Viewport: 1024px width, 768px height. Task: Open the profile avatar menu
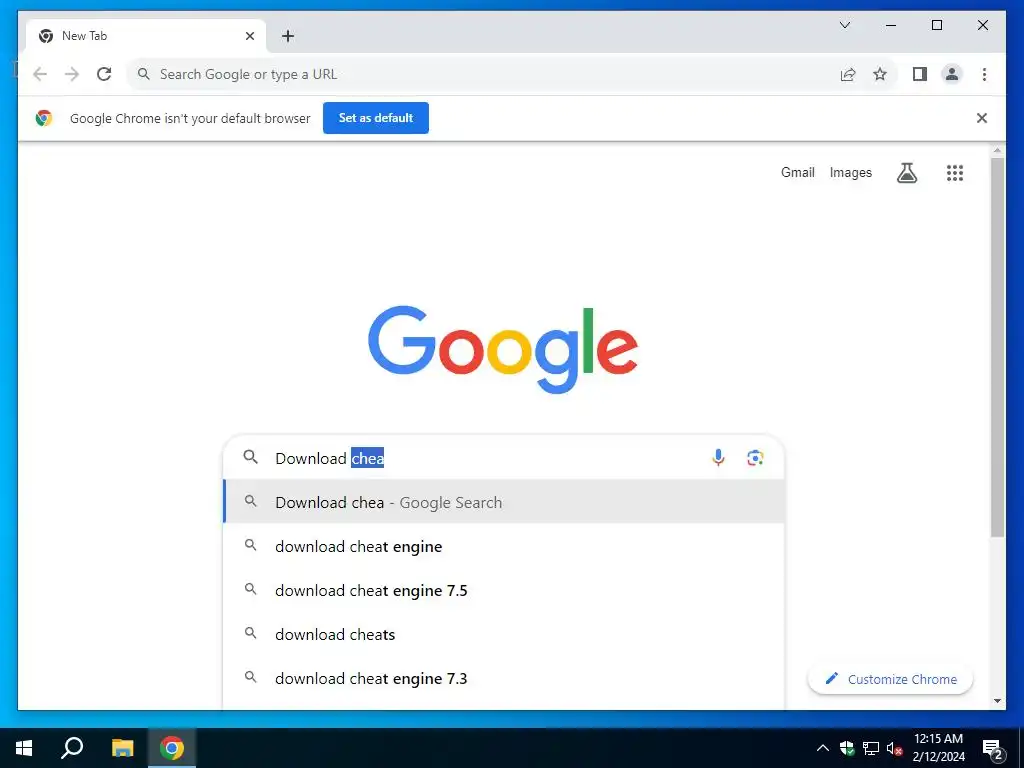(952, 74)
